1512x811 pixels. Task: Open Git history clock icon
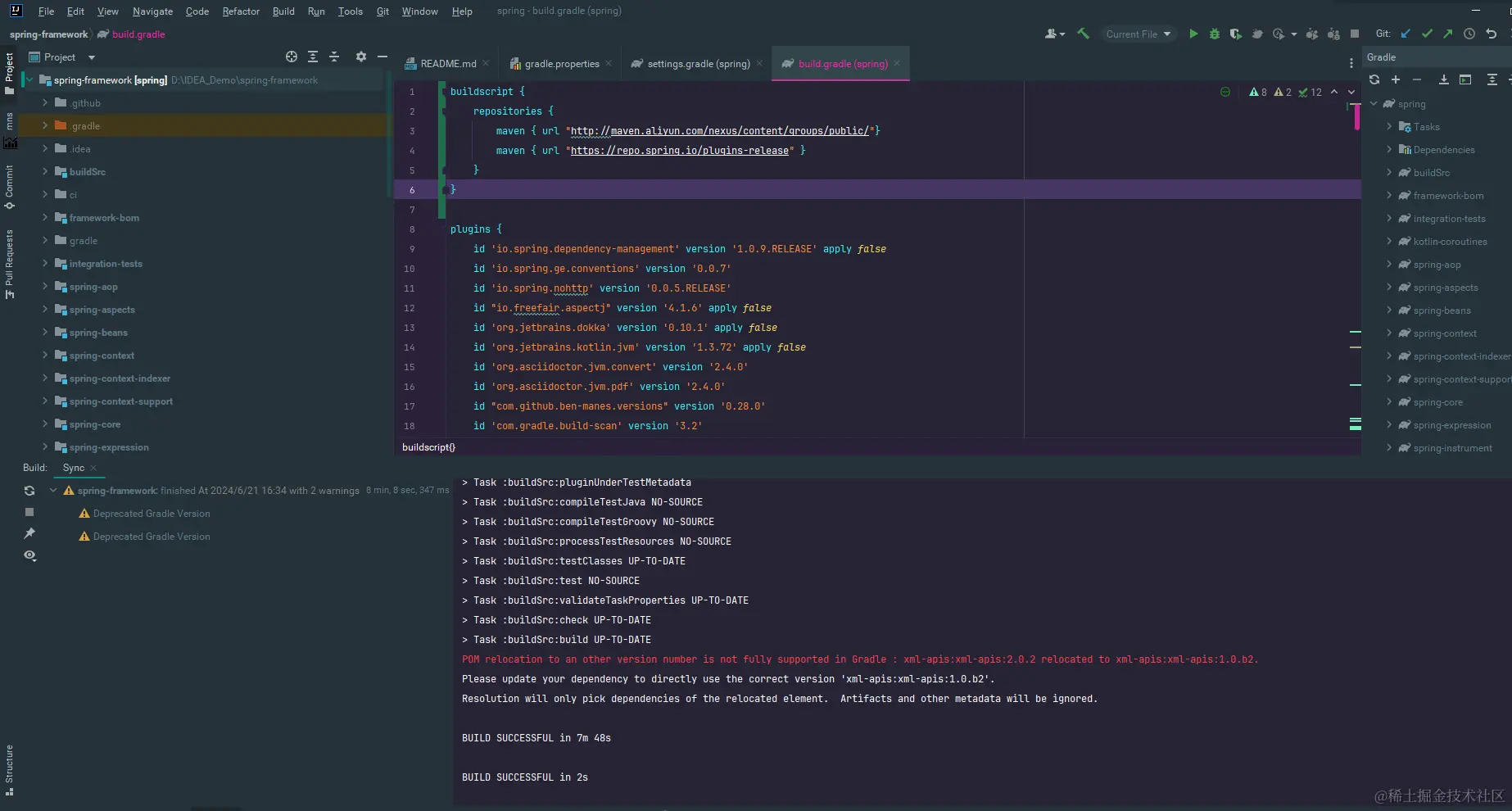pos(1469,34)
